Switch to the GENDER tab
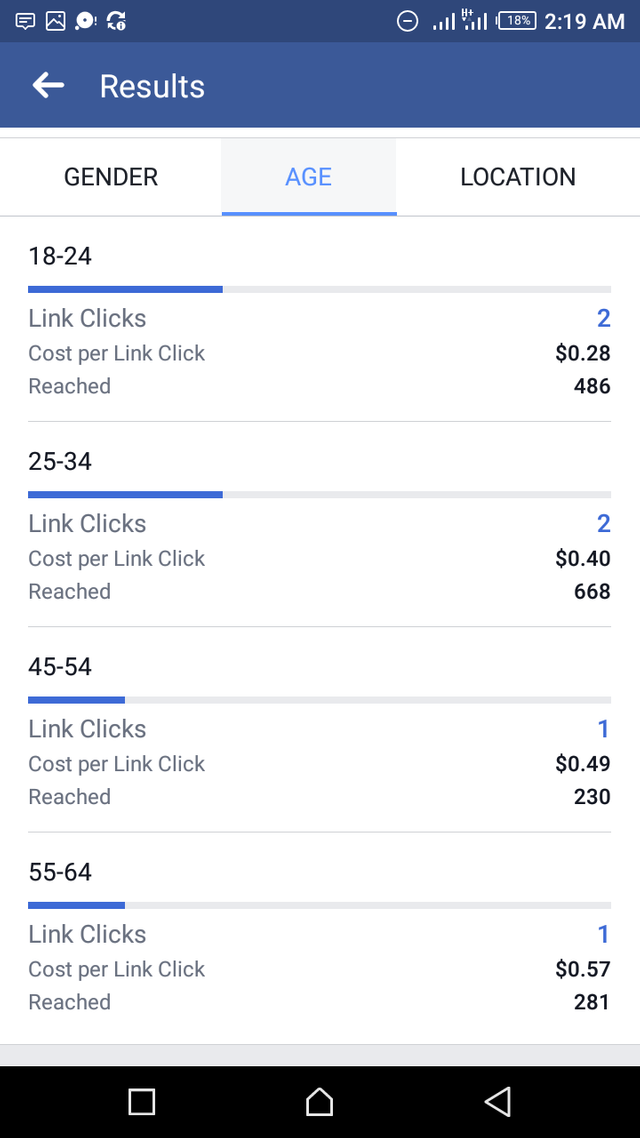The height and width of the screenshot is (1138, 640). pos(111,177)
